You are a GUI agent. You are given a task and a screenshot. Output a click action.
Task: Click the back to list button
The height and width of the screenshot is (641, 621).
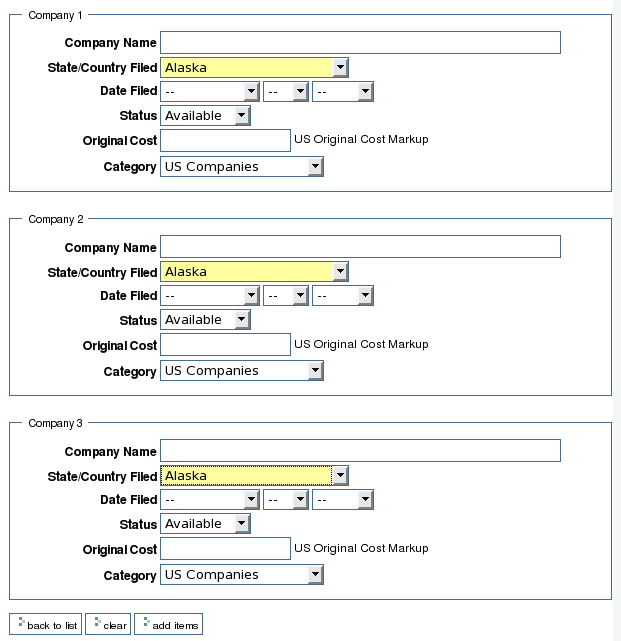pos(45,625)
